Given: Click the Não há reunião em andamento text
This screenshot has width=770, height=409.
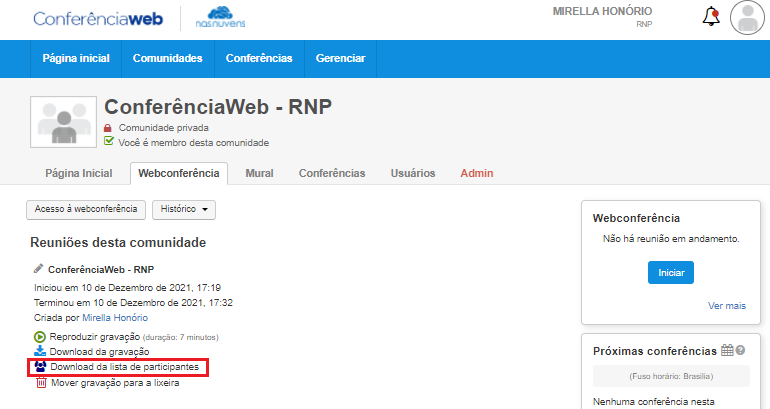Looking at the screenshot, I should (671, 239).
